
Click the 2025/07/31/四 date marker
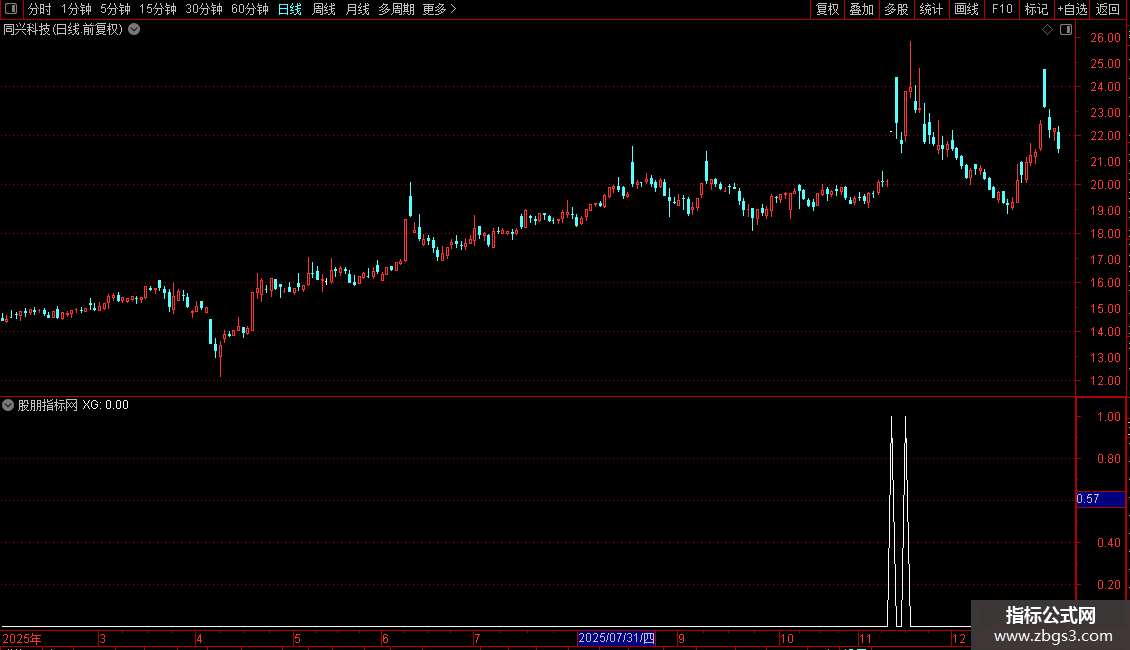click(616, 638)
